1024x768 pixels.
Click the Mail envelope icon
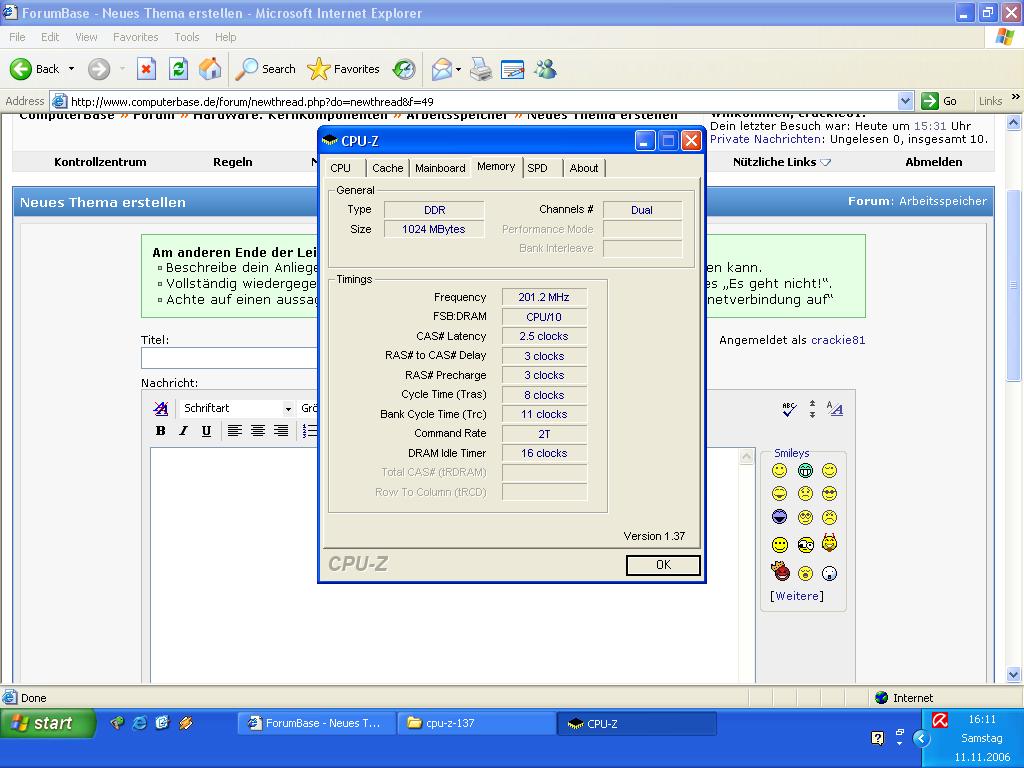pos(442,69)
